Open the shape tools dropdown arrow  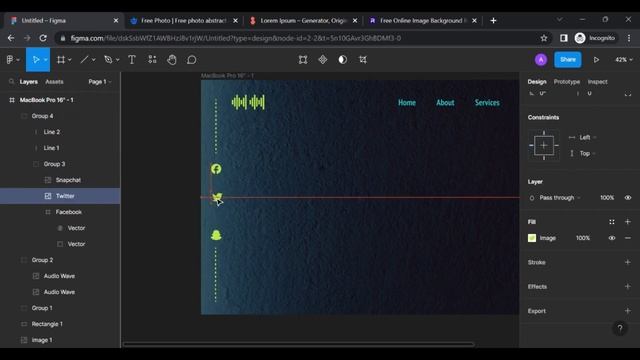pyautogui.click(x=93, y=60)
